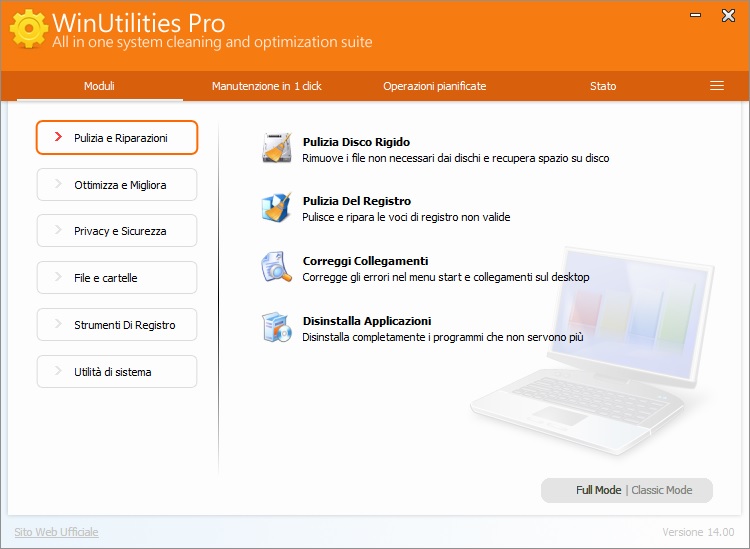Click the chevron beside Privacy e Sicurezza
The width and height of the screenshot is (750, 549).
click(58, 230)
